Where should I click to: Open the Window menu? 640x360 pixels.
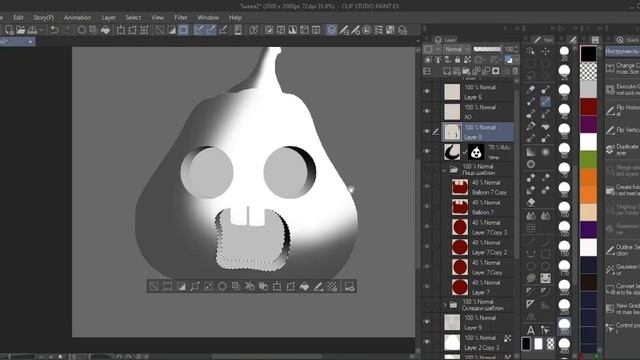(208, 18)
